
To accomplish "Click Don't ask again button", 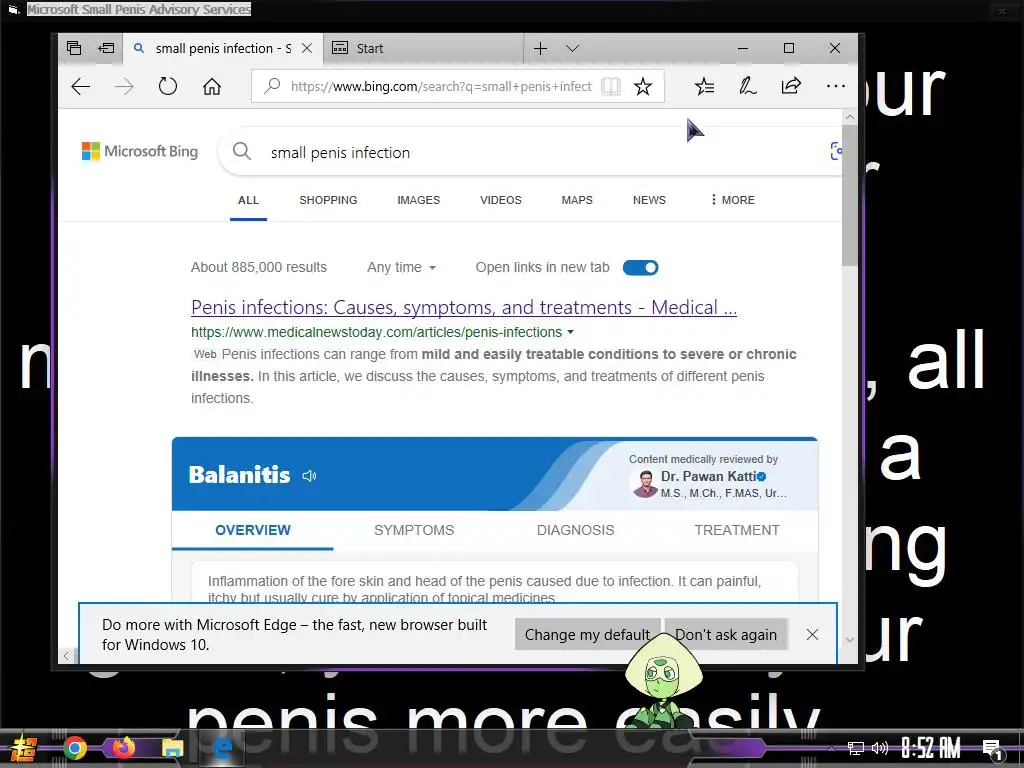I will click(726, 635).
